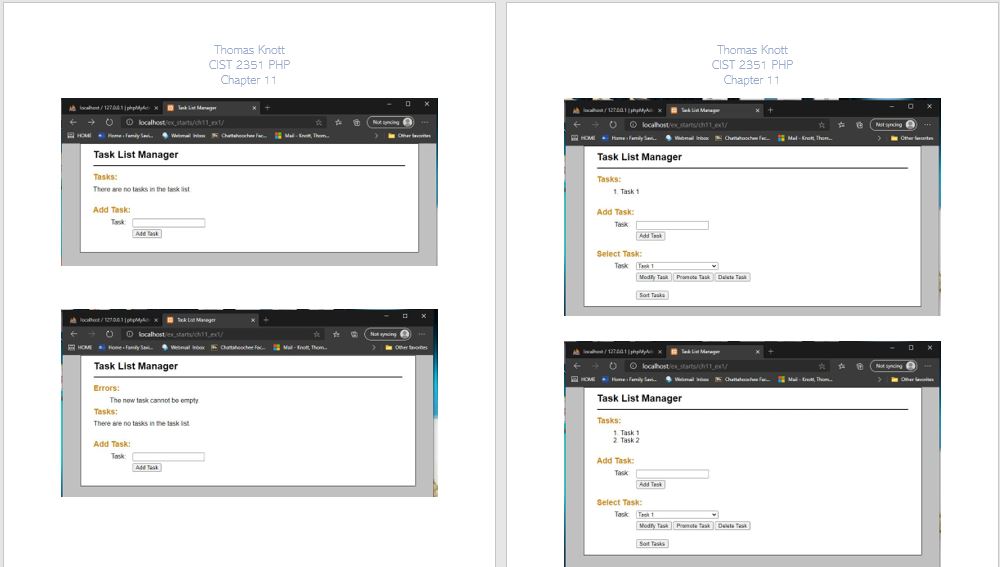Click the favorites star in the Errors screenshot address bar
This screenshot has width=1000, height=567.
(316, 334)
